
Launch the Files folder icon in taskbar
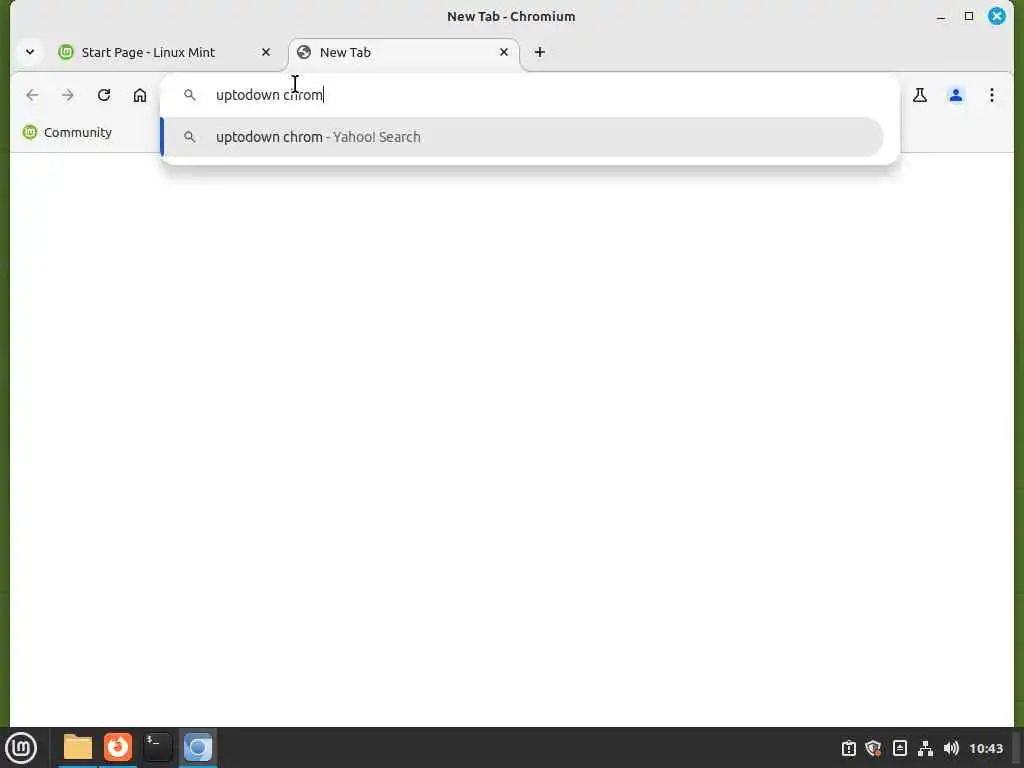(78, 747)
